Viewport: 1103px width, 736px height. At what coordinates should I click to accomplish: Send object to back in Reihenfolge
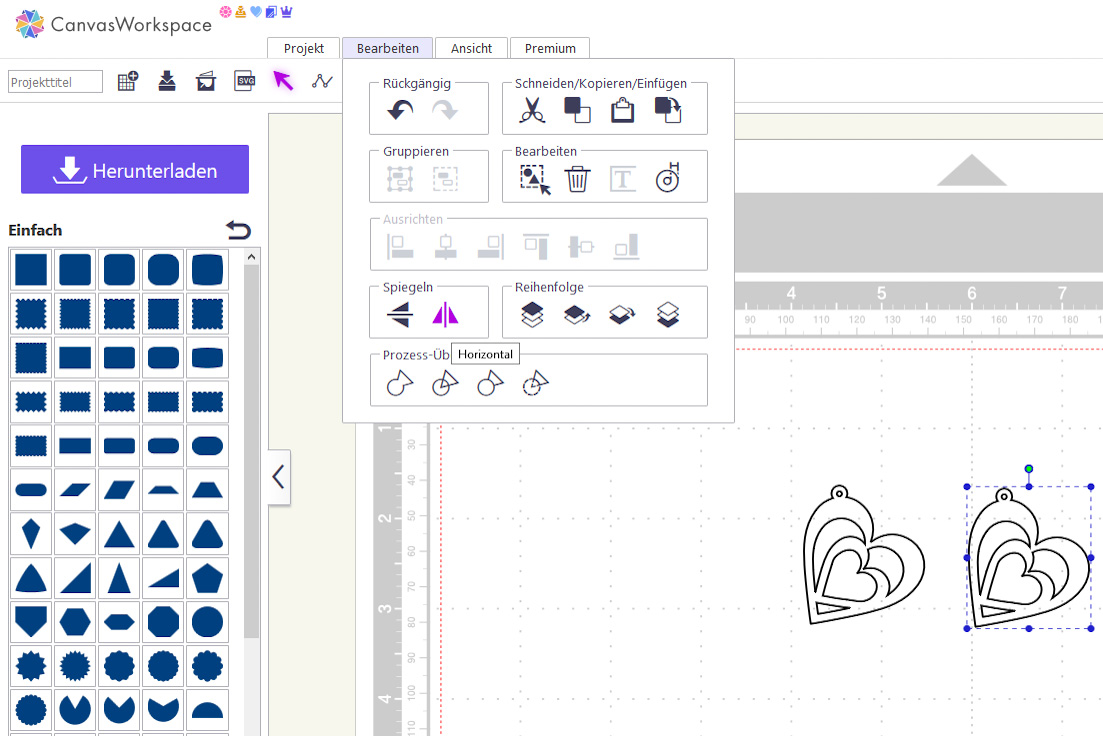668,315
